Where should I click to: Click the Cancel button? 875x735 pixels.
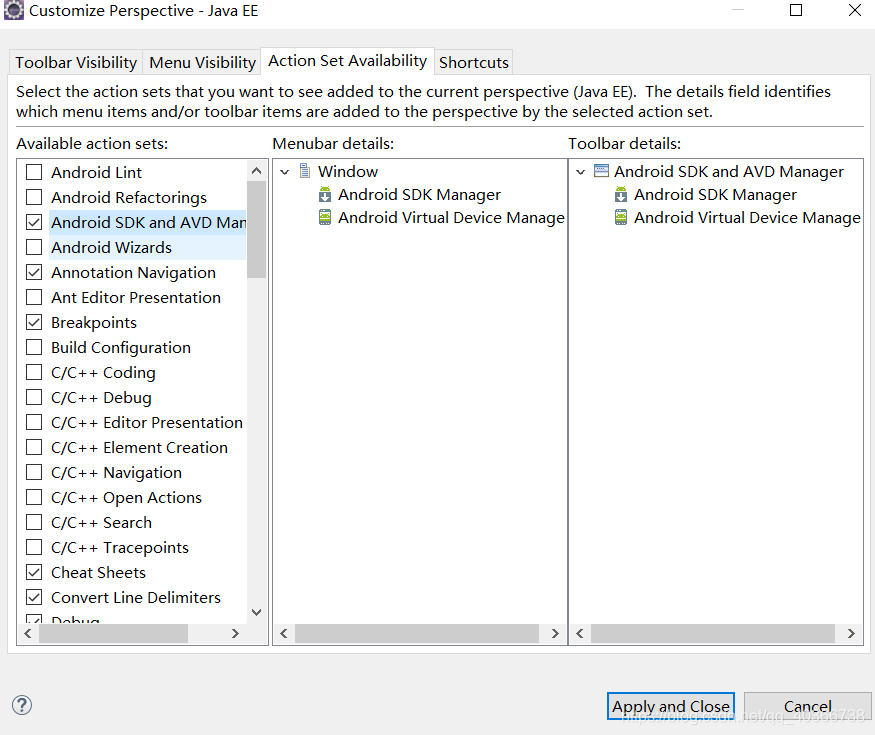pos(807,707)
